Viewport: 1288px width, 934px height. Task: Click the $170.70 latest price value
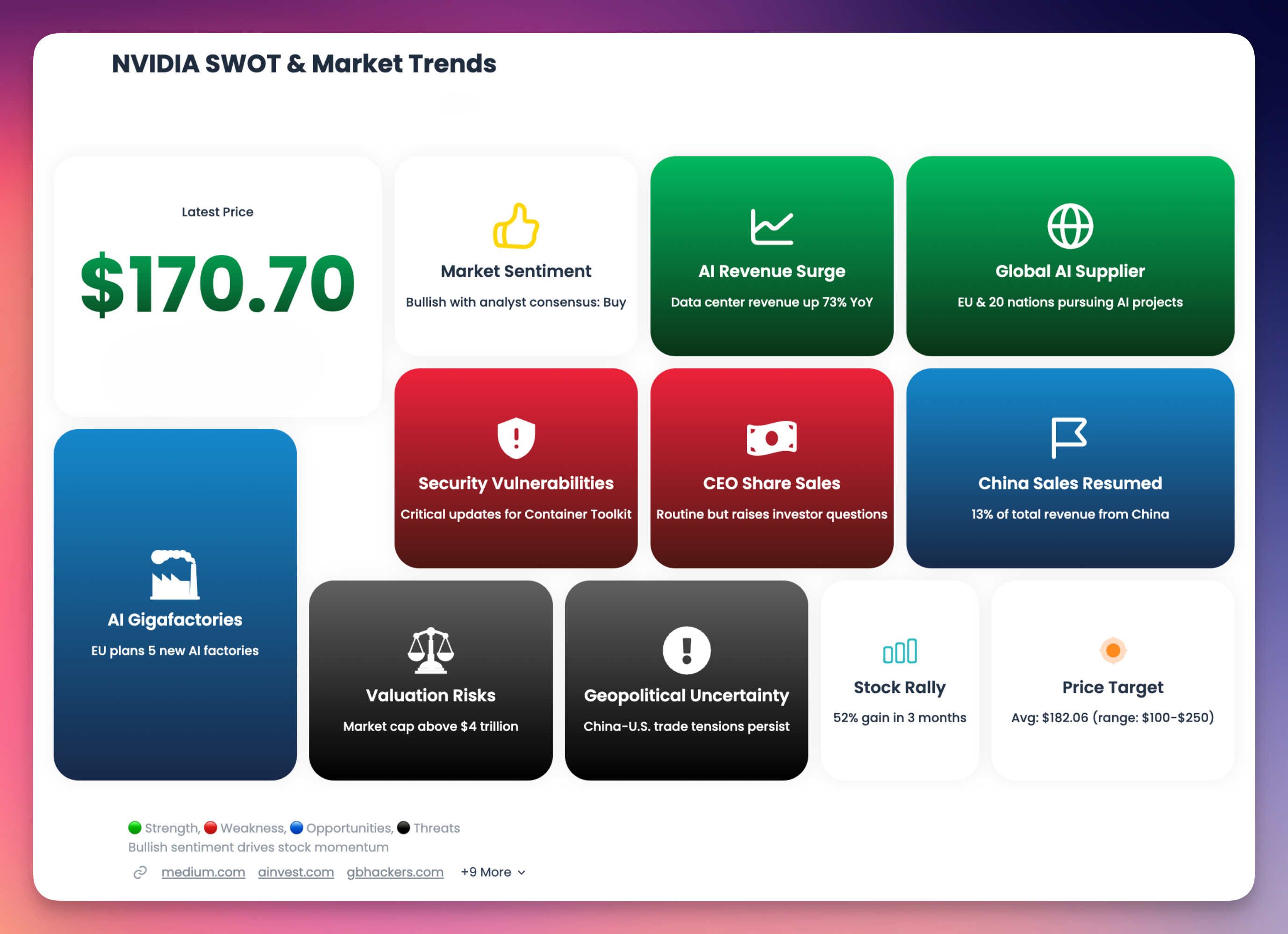(217, 284)
